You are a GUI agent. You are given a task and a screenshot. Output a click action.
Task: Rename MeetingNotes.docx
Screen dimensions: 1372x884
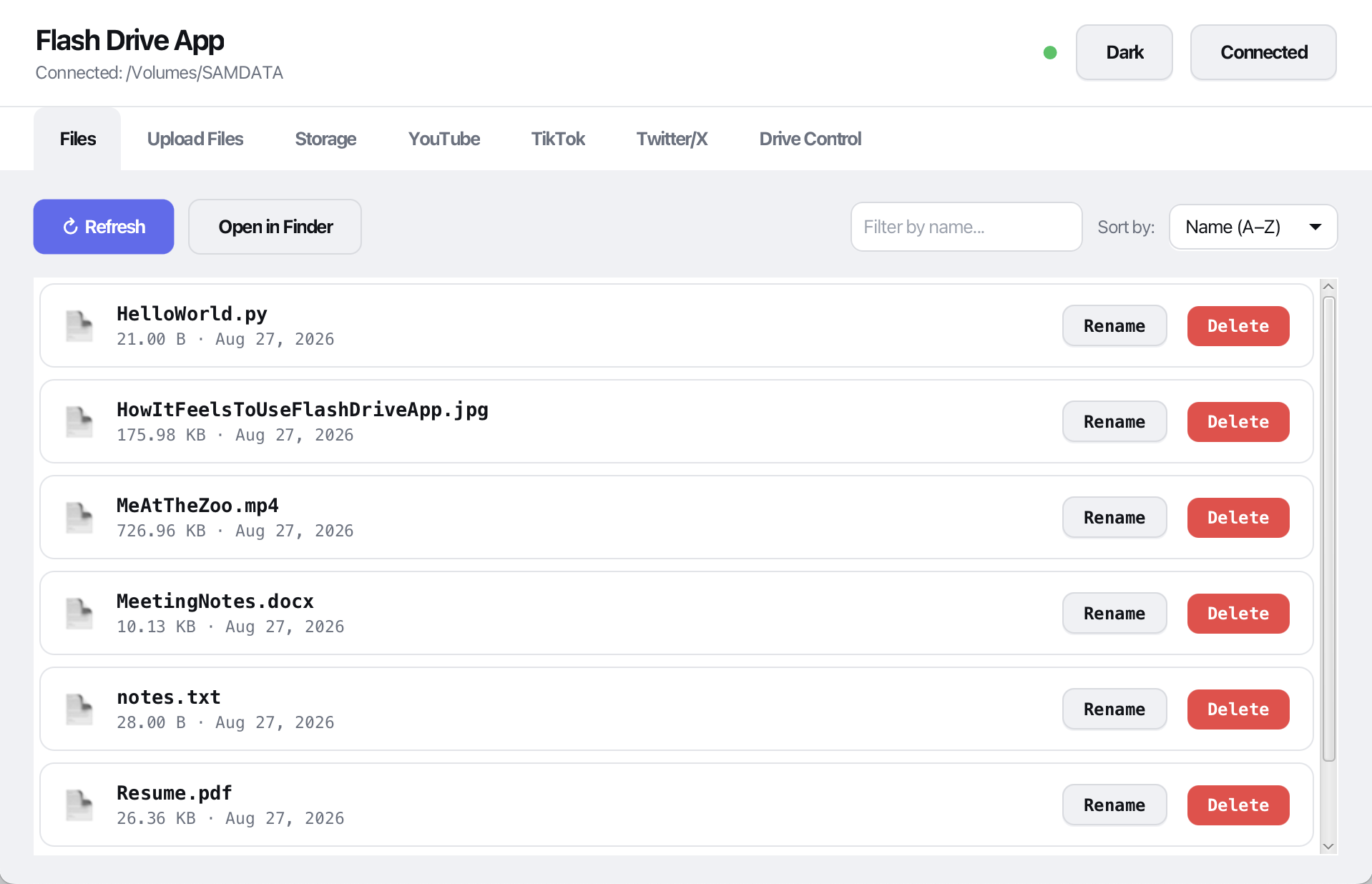click(x=1114, y=614)
